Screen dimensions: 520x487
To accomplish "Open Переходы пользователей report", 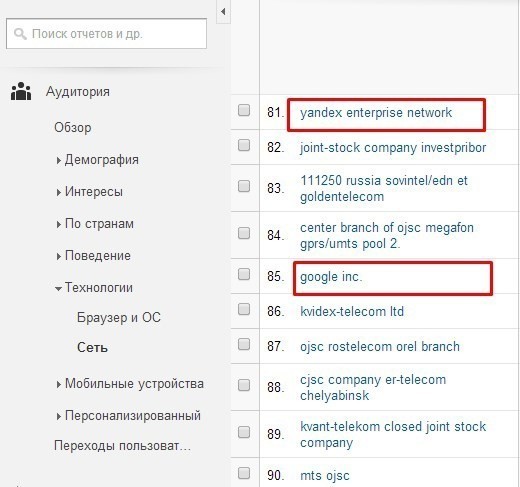I will click(122, 446).
